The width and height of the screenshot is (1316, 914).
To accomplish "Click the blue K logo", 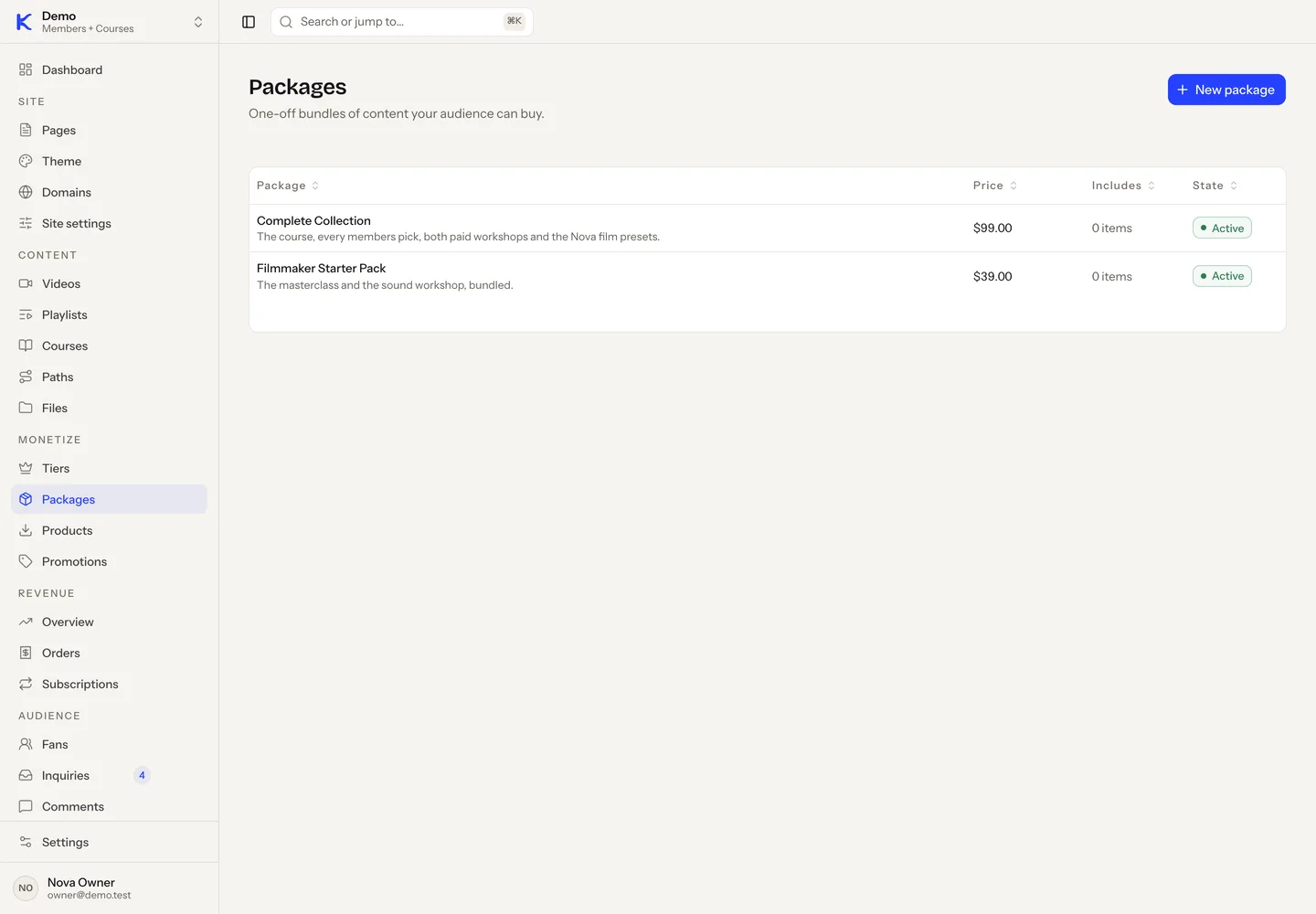I will (x=25, y=22).
